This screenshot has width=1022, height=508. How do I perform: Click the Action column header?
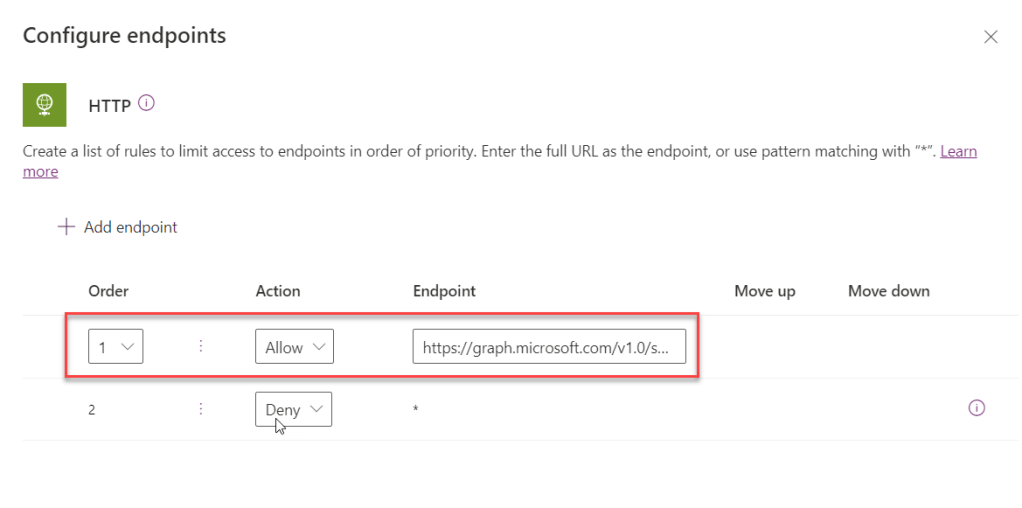point(278,291)
